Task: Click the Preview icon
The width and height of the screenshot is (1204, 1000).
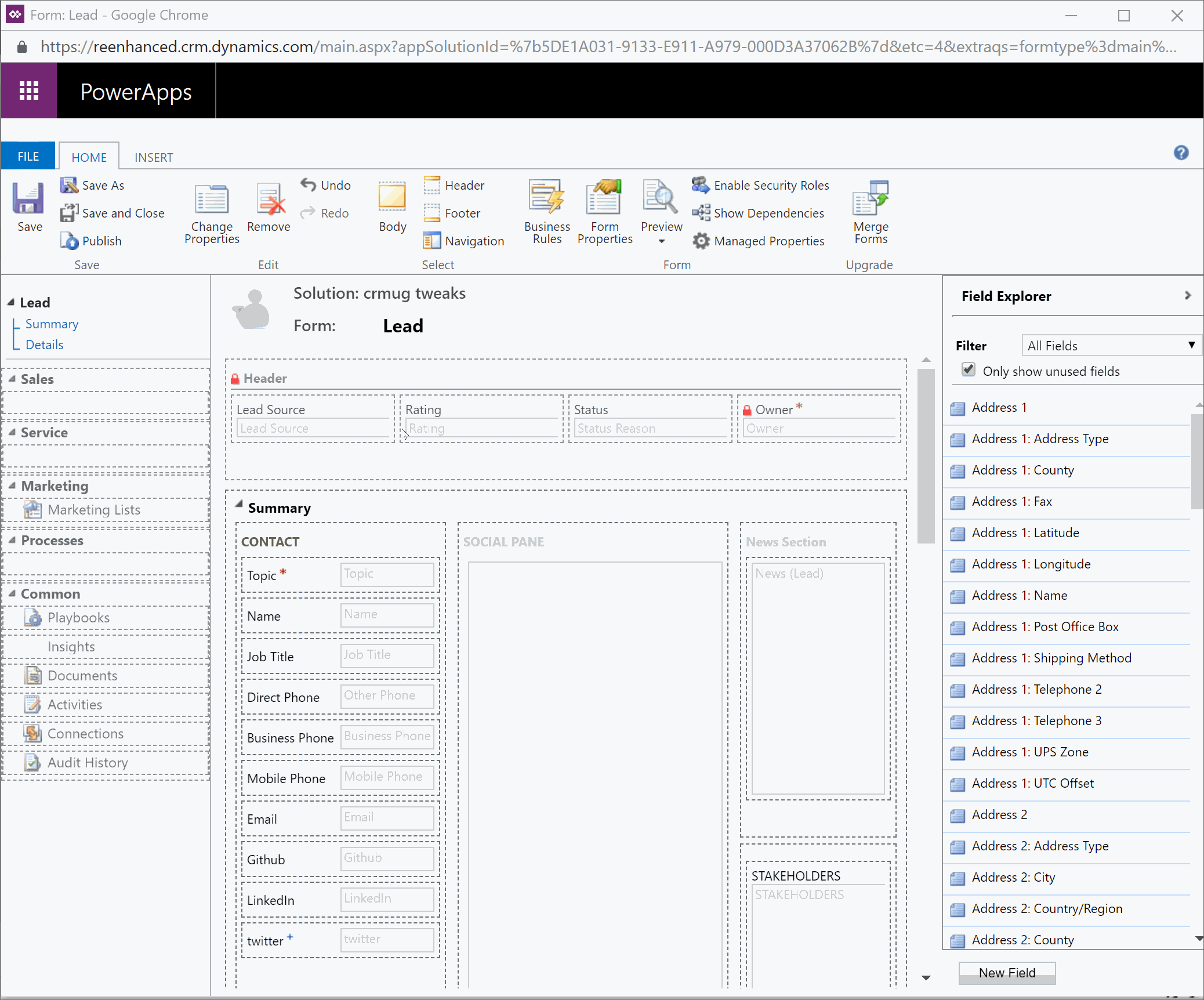Action: pyautogui.click(x=661, y=197)
